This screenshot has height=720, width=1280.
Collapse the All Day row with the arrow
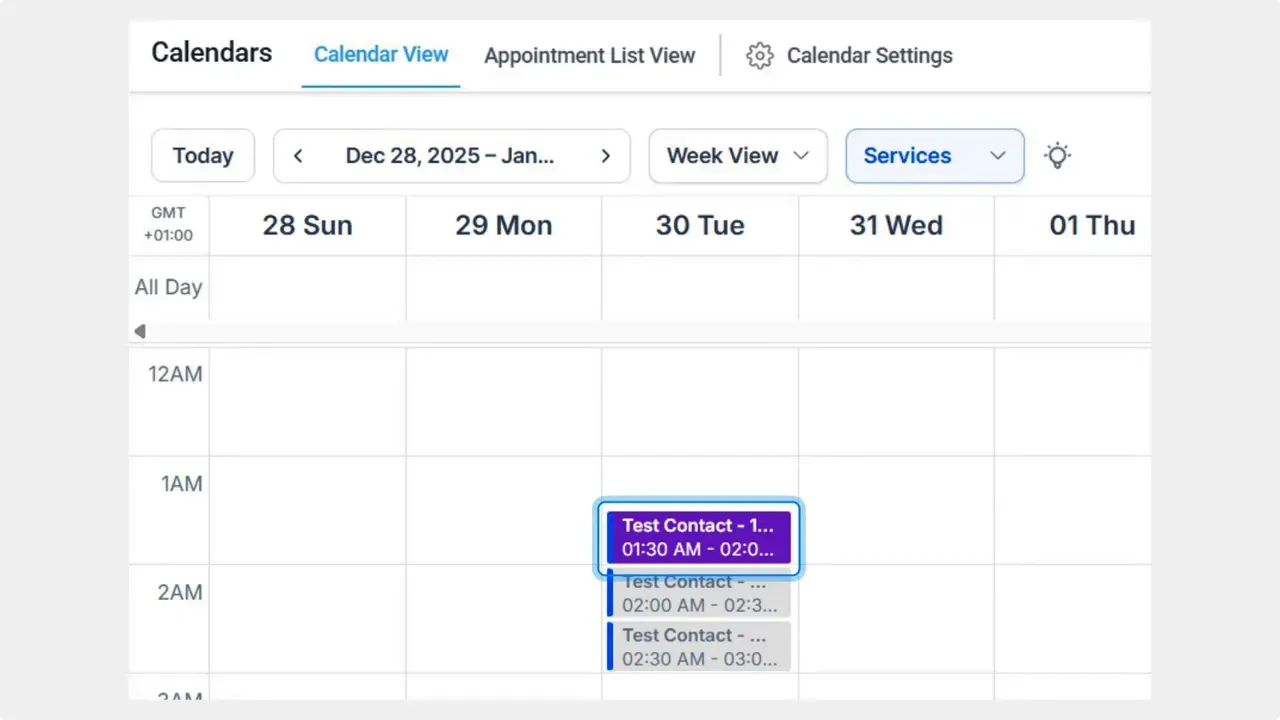coord(140,331)
